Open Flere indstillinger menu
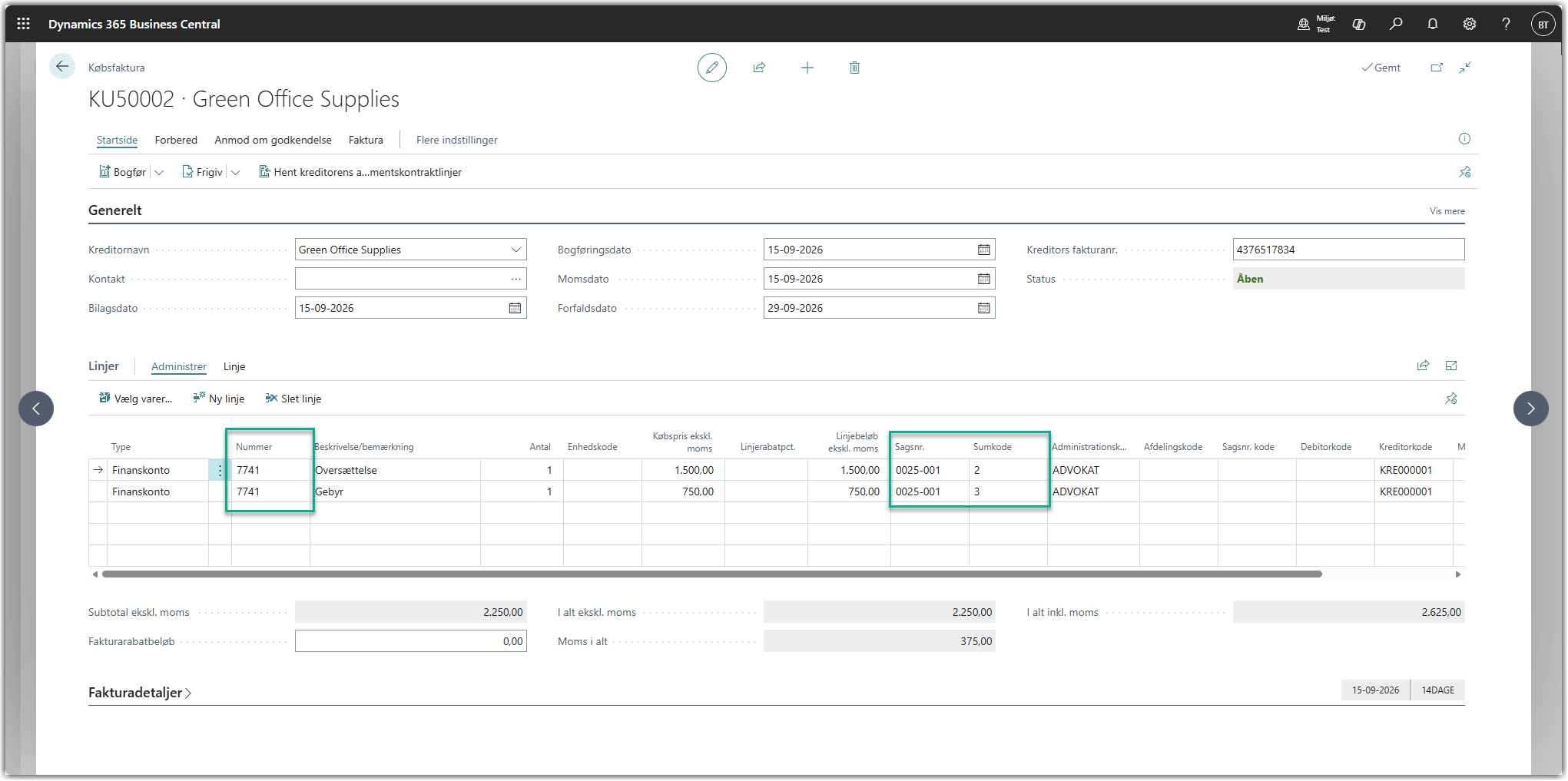 click(457, 140)
